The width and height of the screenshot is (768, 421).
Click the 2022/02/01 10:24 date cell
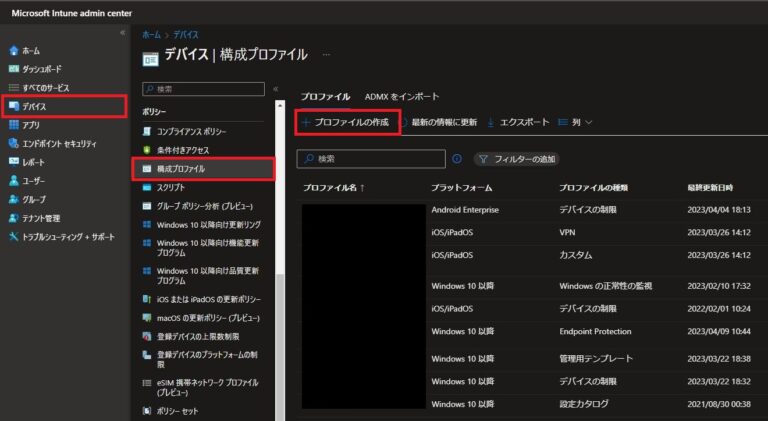719,308
